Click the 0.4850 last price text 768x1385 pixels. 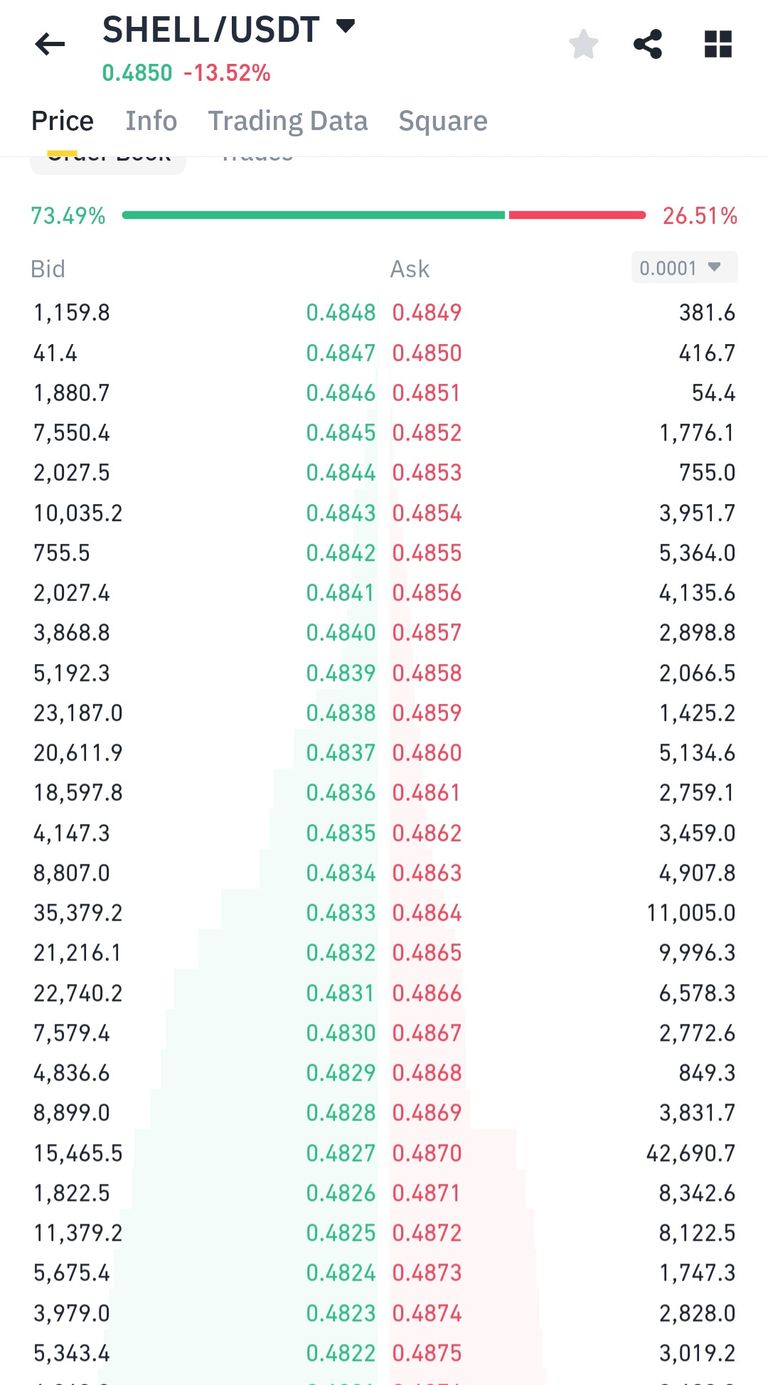[137, 73]
